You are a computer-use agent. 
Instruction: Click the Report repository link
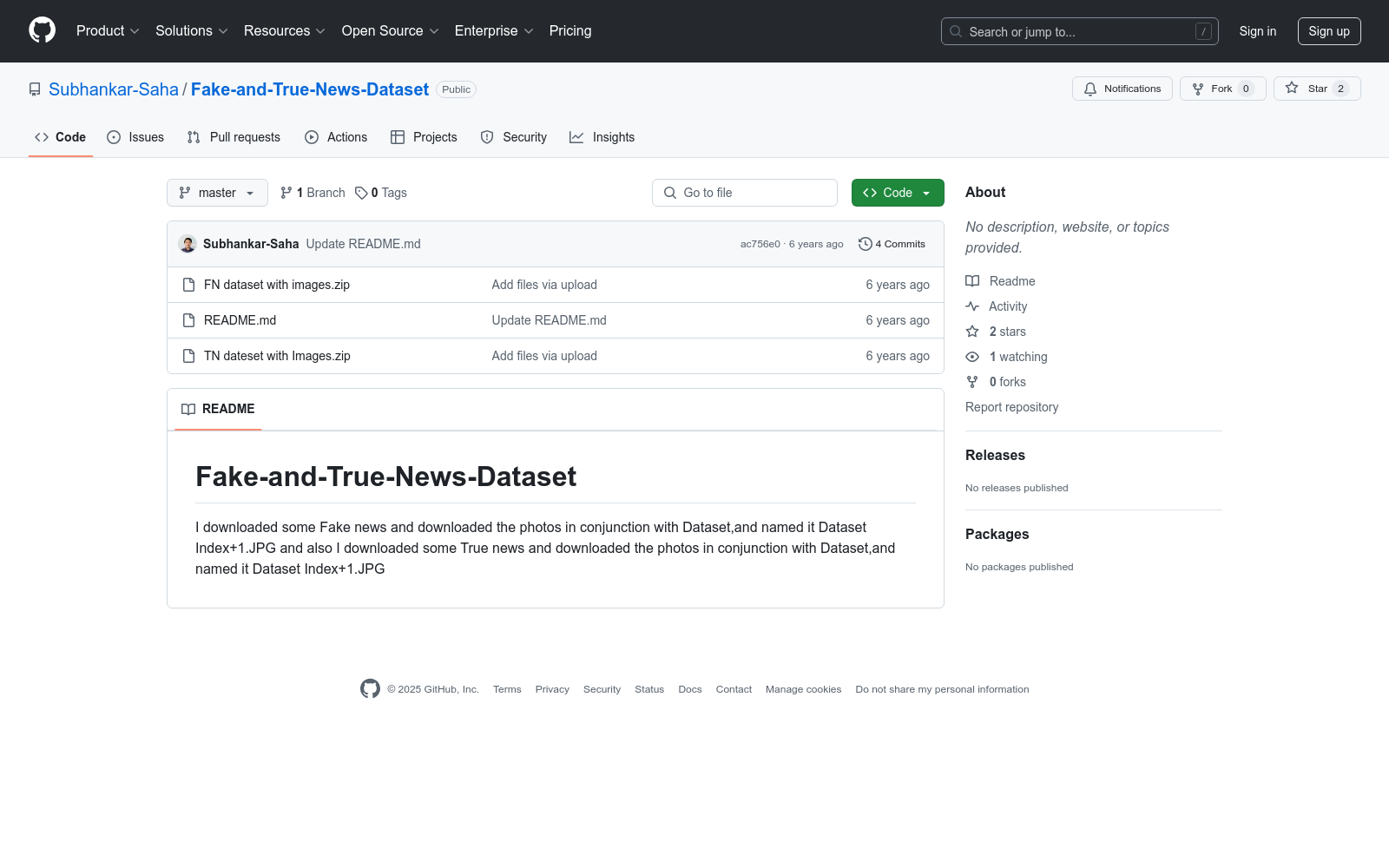(x=1012, y=407)
